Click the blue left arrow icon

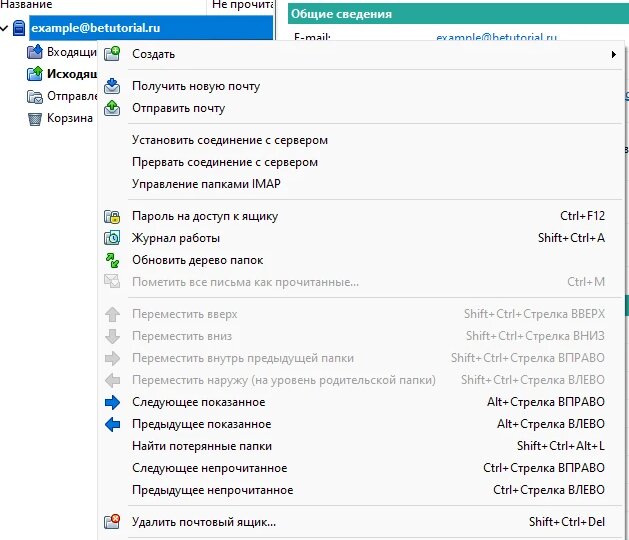(x=112, y=424)
